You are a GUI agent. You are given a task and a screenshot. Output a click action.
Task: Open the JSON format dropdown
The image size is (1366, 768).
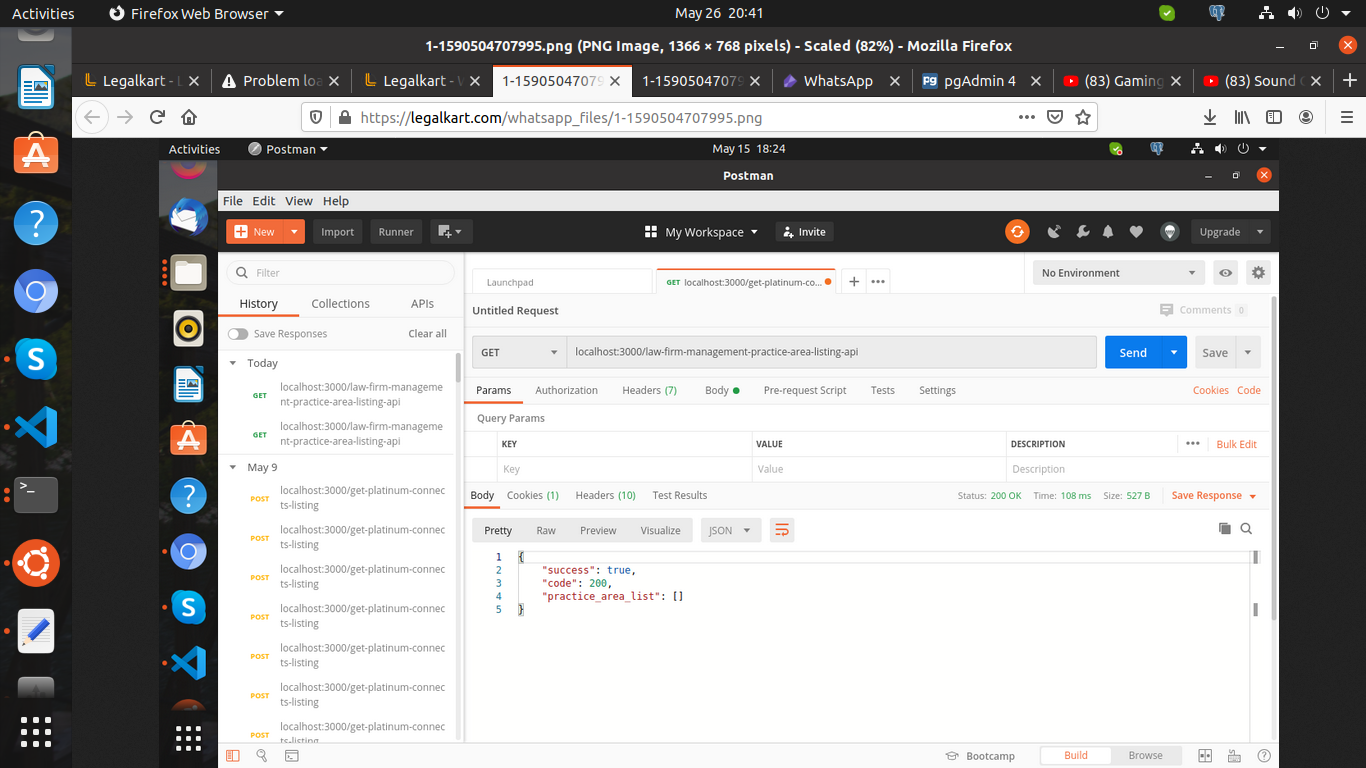(731, 530)
